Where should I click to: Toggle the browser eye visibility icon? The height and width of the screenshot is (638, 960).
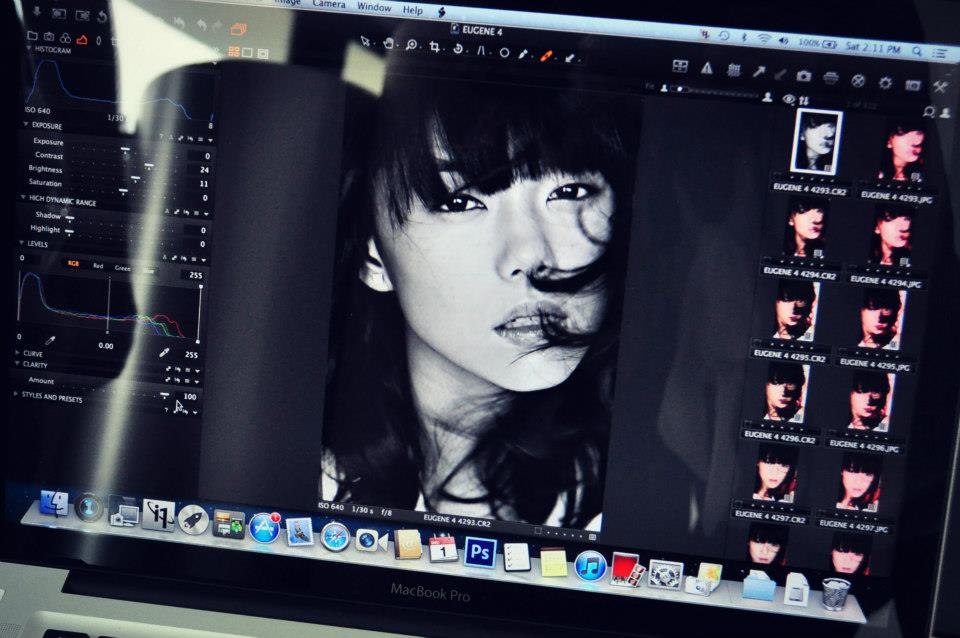pyautogui.click(x=789, y=99)
